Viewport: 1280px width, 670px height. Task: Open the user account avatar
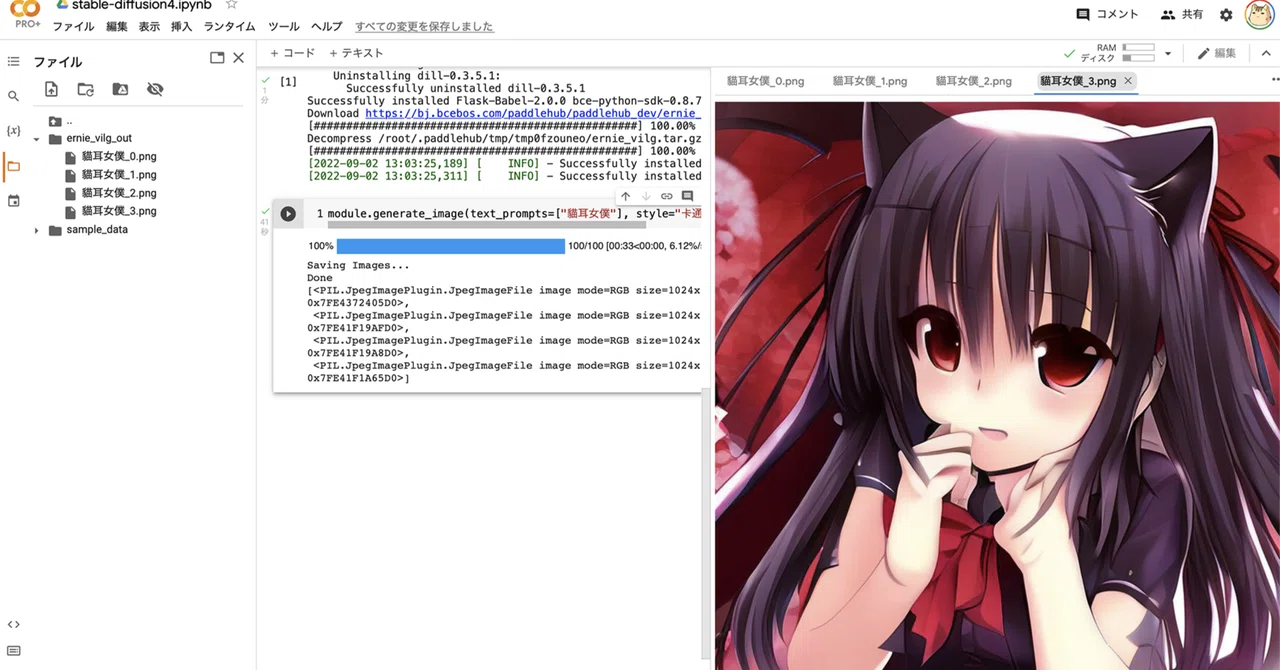point(1259,15)
